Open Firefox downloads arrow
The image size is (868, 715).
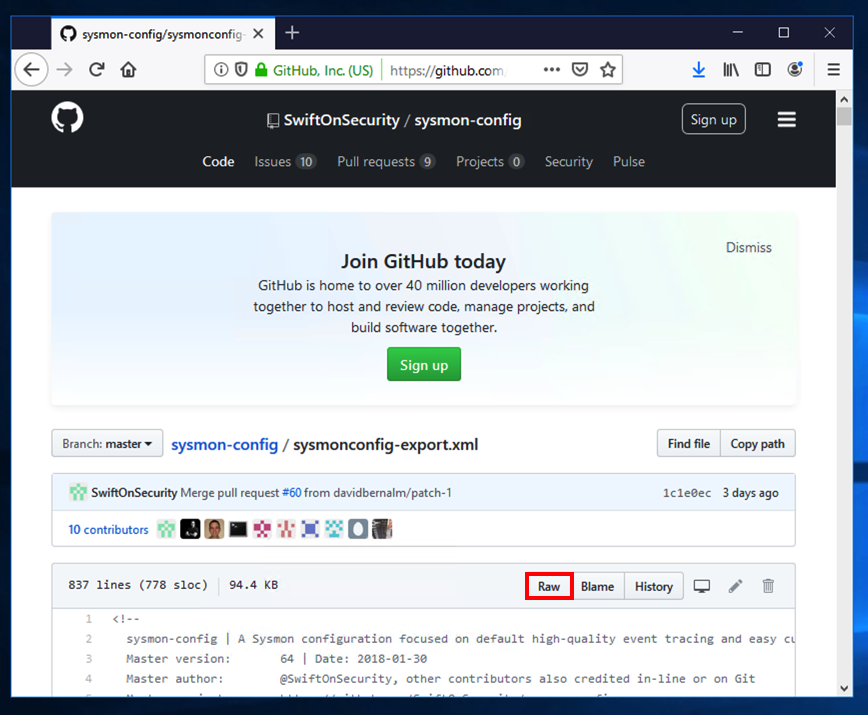pos(699,70)
